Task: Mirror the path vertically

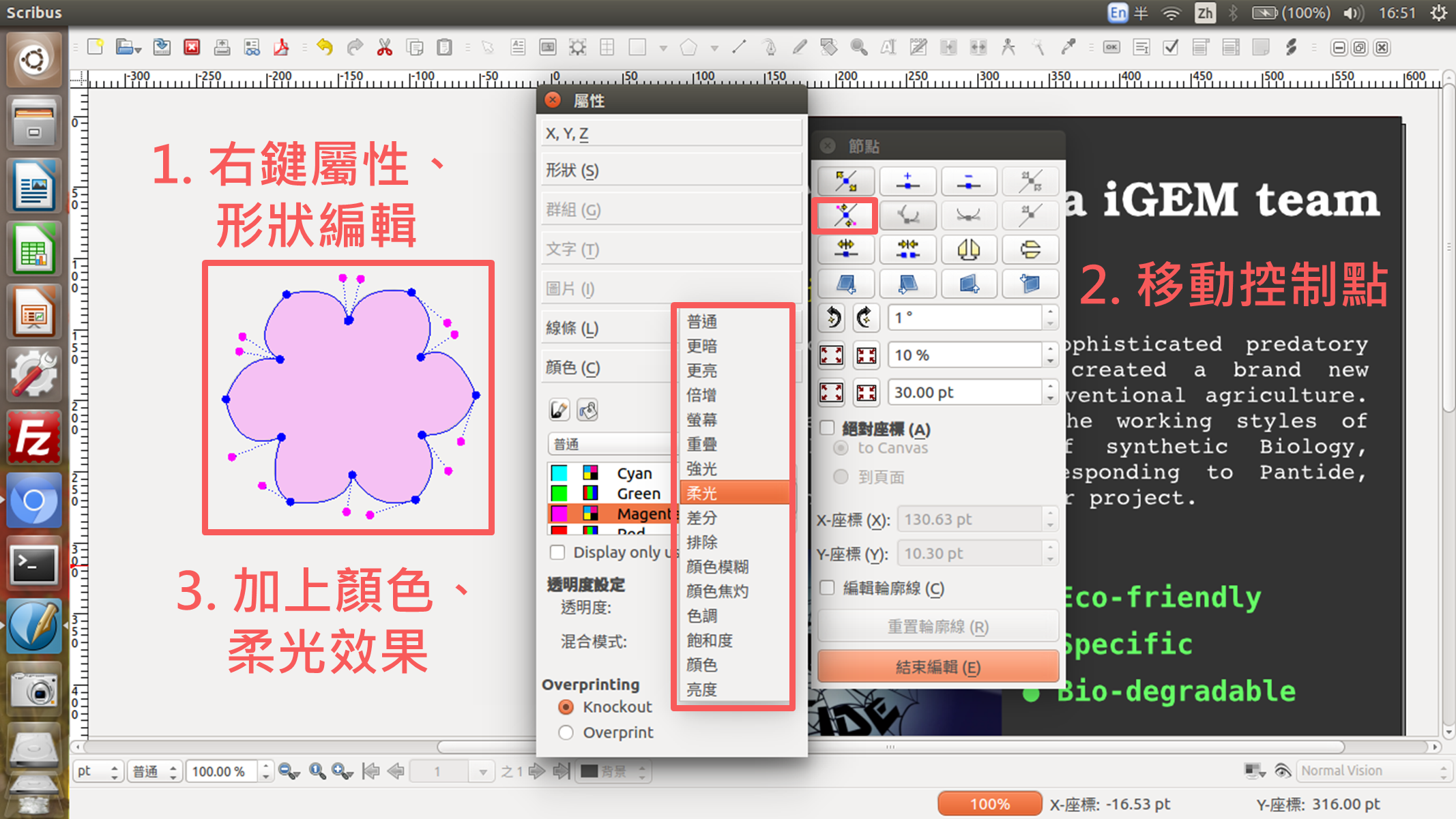Action: coord(1030,250)
